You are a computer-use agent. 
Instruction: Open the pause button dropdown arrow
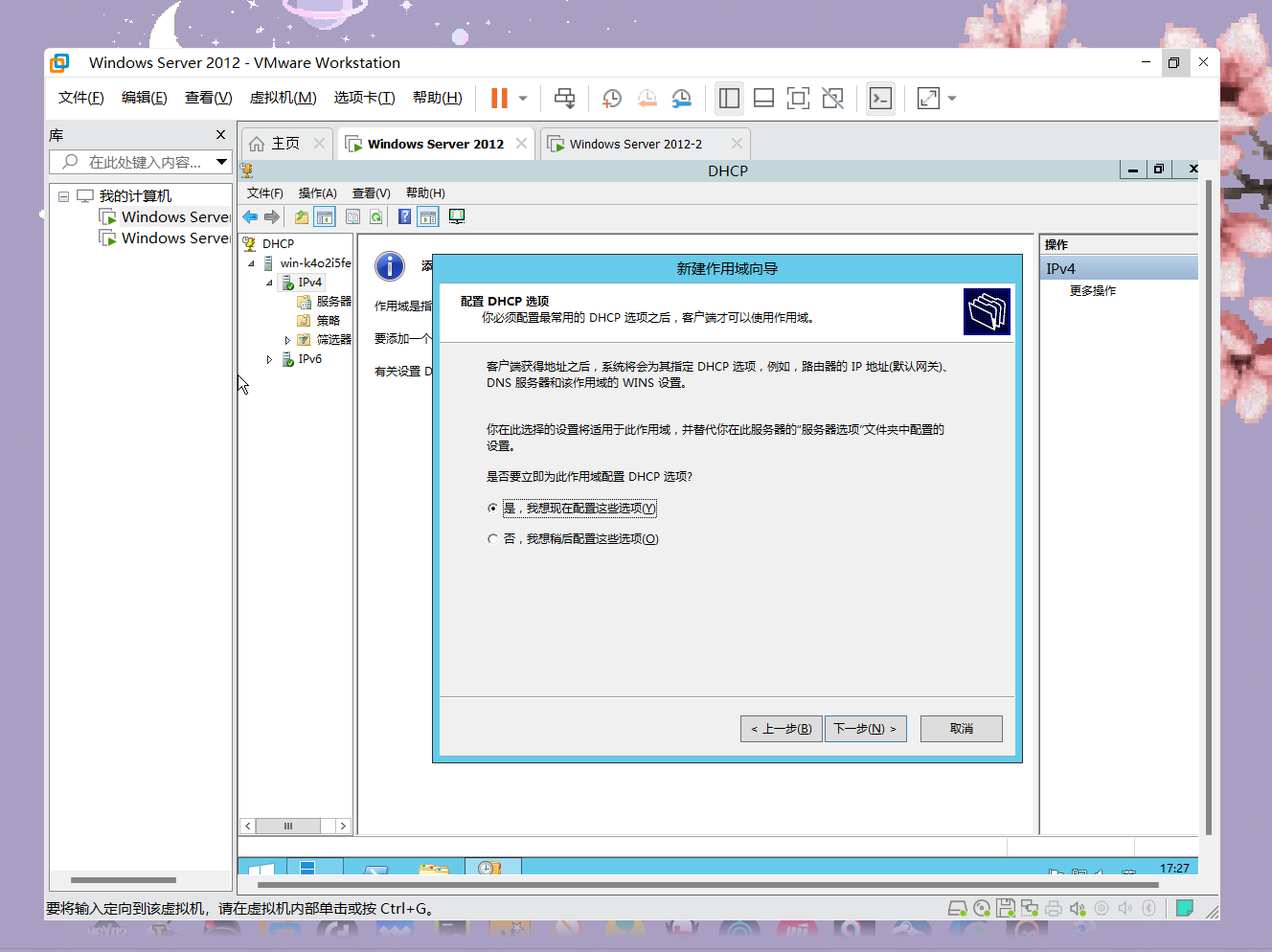tap(523, 98)
